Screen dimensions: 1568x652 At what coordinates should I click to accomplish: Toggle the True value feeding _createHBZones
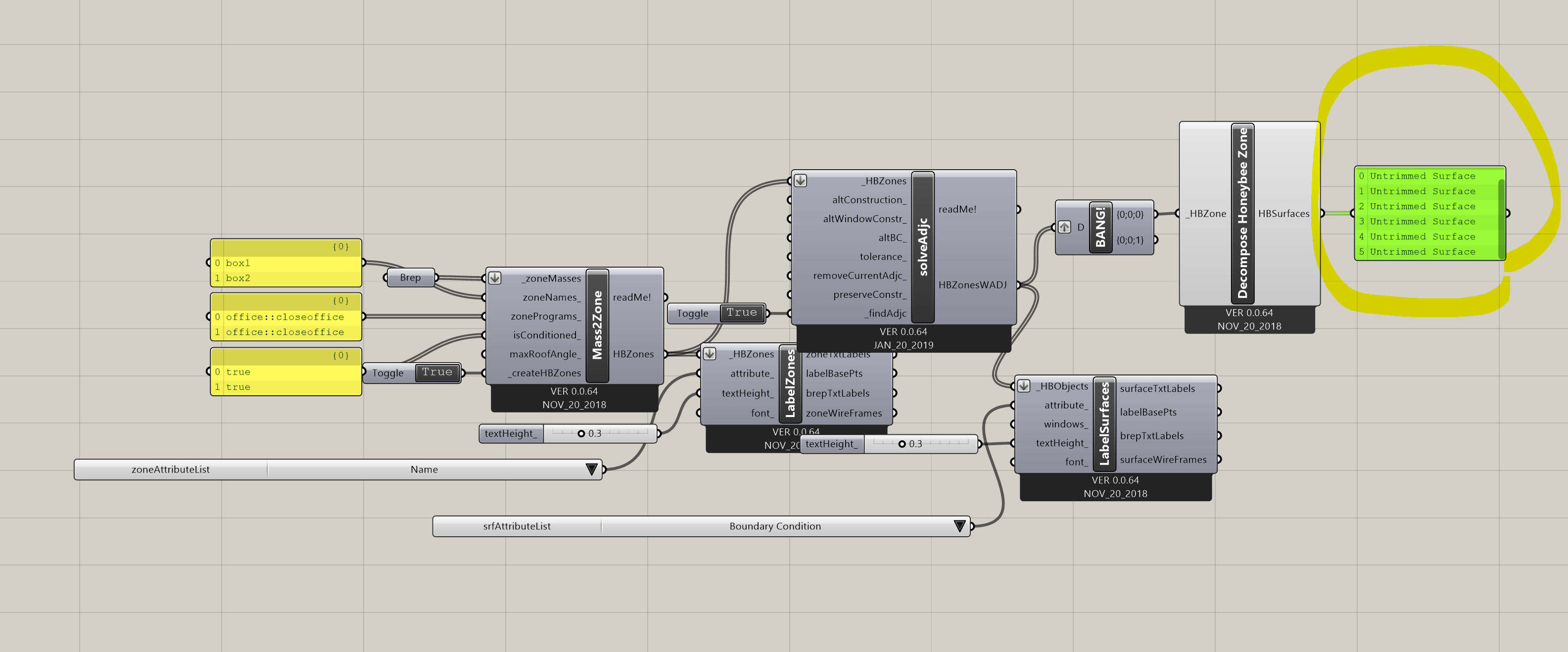[x=437, y=372]
